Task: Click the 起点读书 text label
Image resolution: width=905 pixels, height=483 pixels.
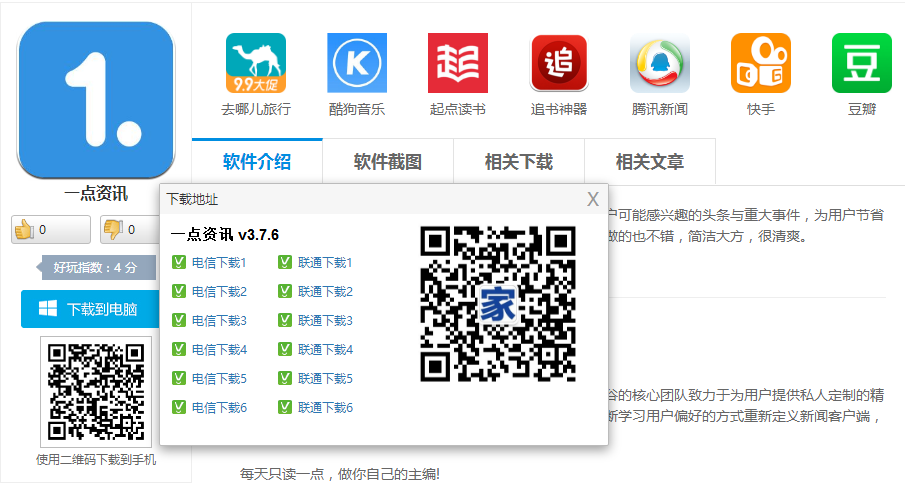Action: (x=458, y=109)
